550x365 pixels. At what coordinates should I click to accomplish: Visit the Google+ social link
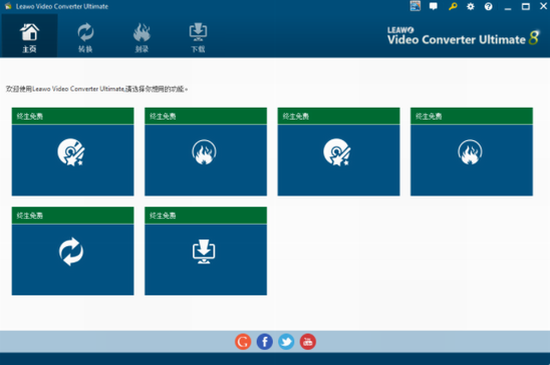tap(243, 342)
